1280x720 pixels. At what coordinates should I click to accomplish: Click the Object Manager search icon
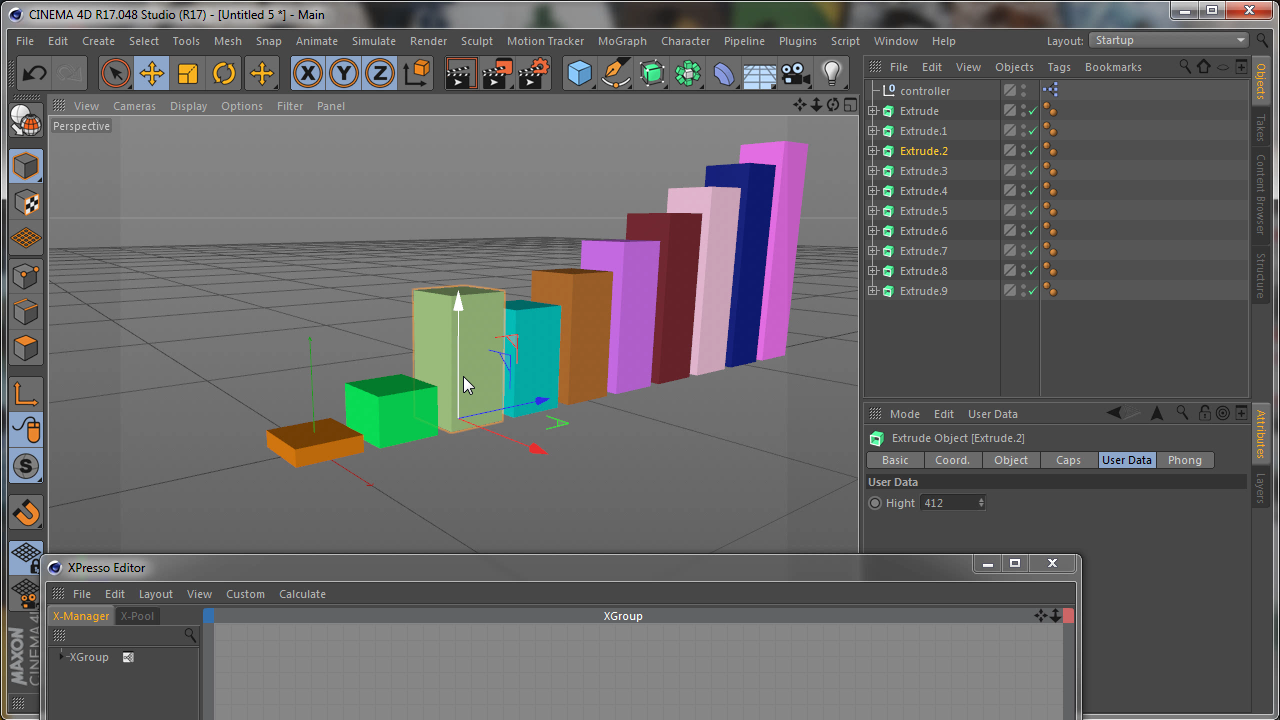pyautogui.click(x=1185, y=67)
